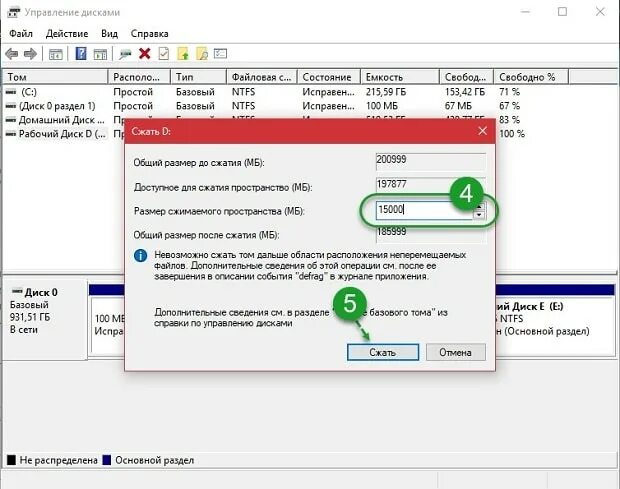Click the Disk Management window title icon
620x489 pixels.
point(13,12)
